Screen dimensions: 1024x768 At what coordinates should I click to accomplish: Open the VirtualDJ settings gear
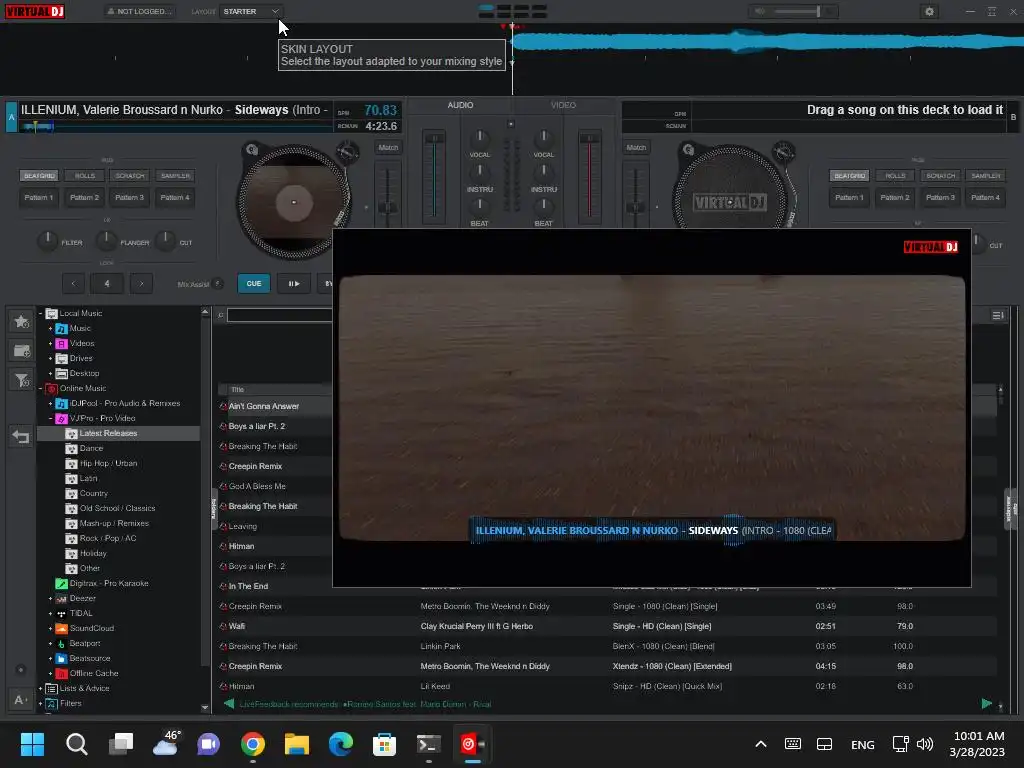pyautogui.click(x=929, y=12)
